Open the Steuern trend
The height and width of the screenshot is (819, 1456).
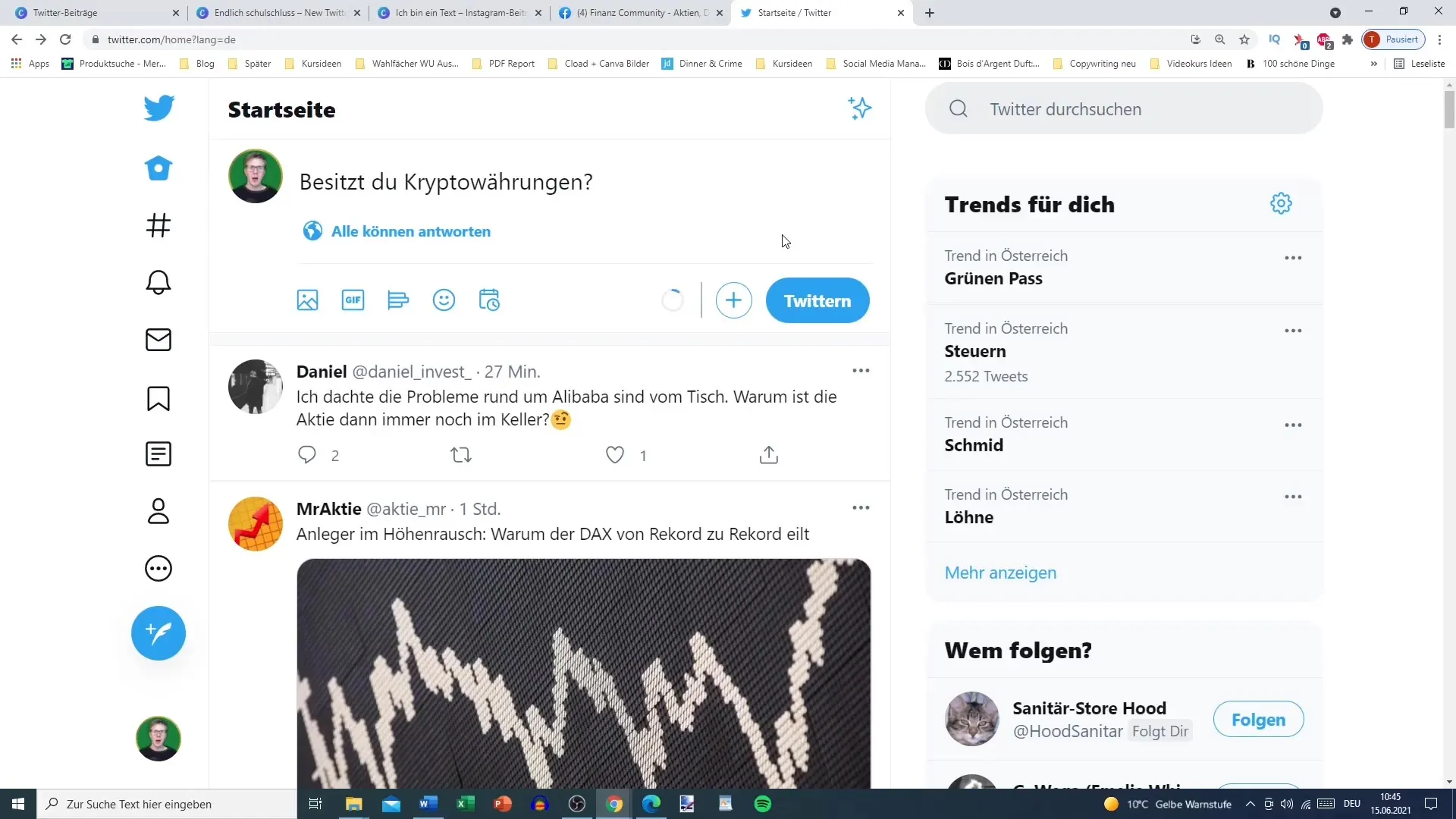point(1124,352)
